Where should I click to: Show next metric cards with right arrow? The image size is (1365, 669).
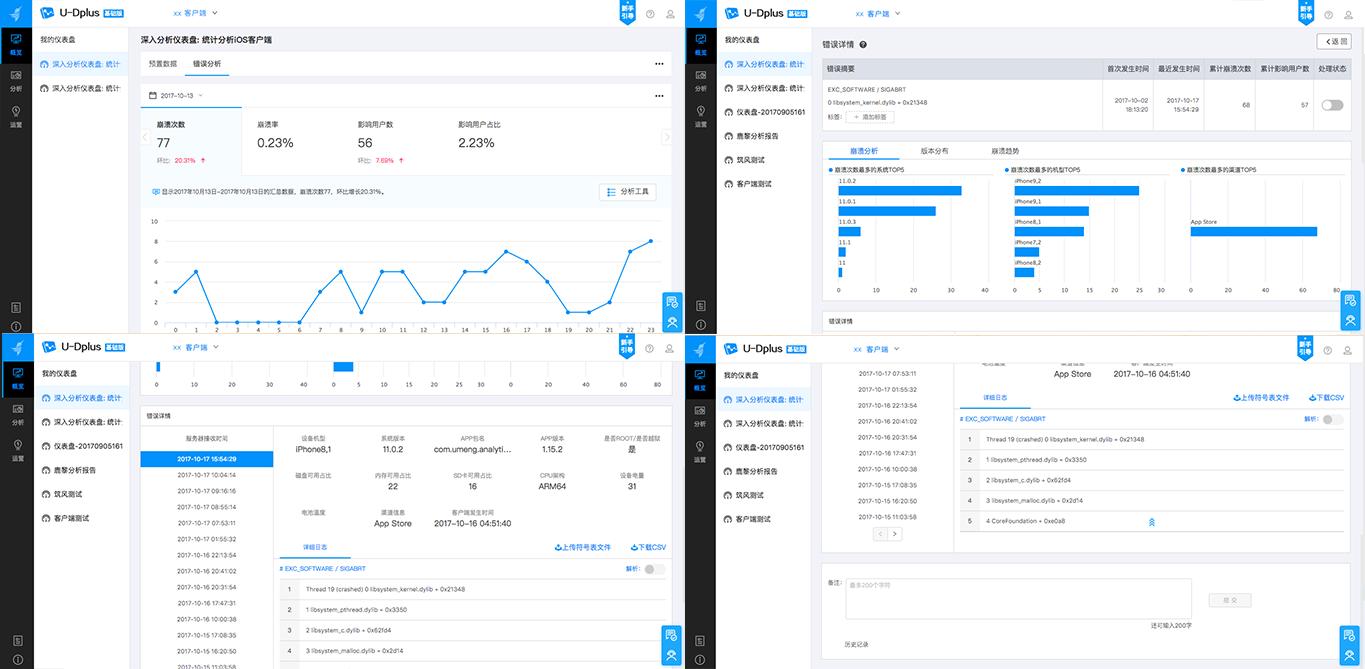click(x=667, y=137)
